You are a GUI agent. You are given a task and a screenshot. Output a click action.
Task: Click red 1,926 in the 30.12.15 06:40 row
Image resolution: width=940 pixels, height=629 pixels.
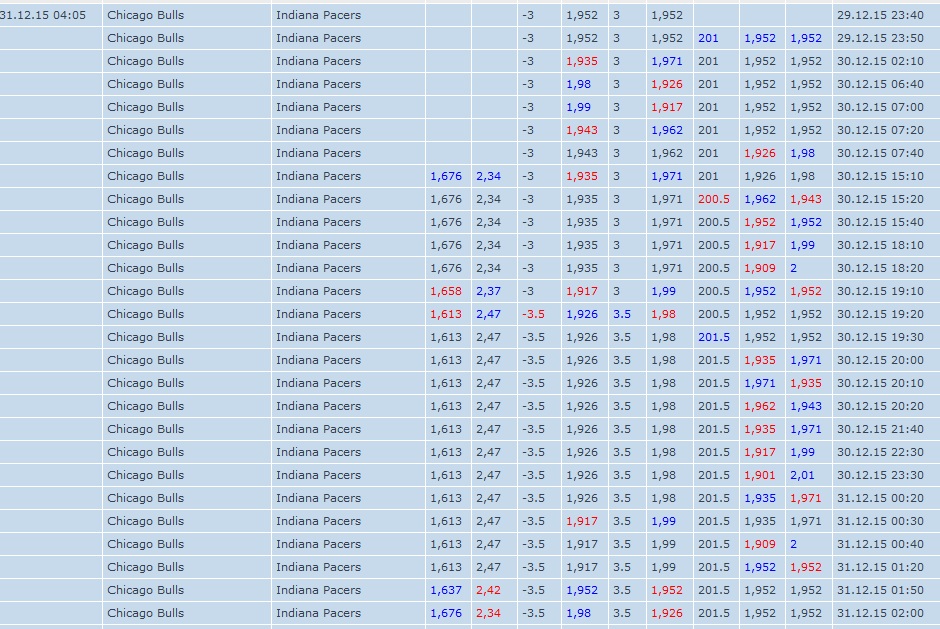(667, 84)
